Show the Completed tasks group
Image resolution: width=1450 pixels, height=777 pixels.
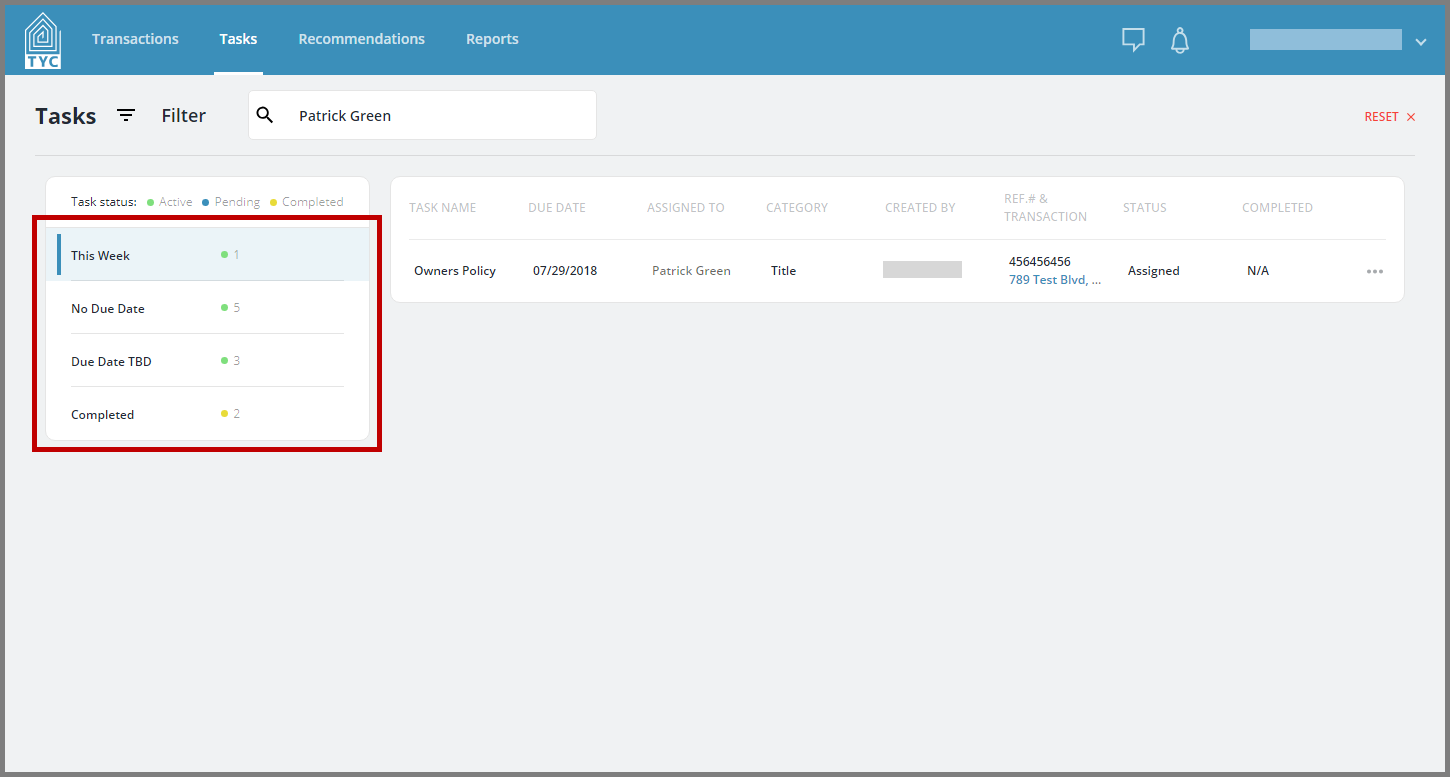coord(207,414)
